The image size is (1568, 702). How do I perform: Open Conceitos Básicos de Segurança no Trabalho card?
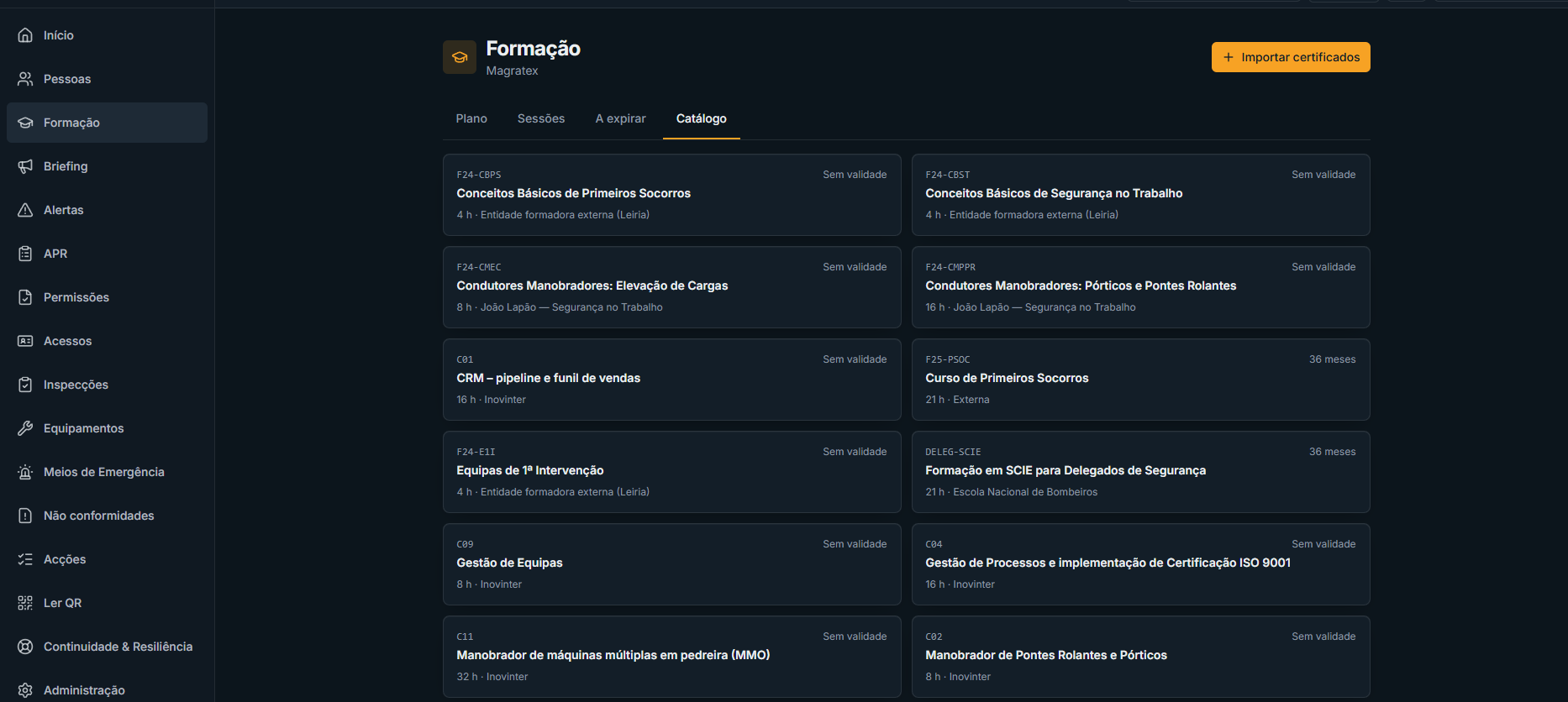[x=1141, y=195]
